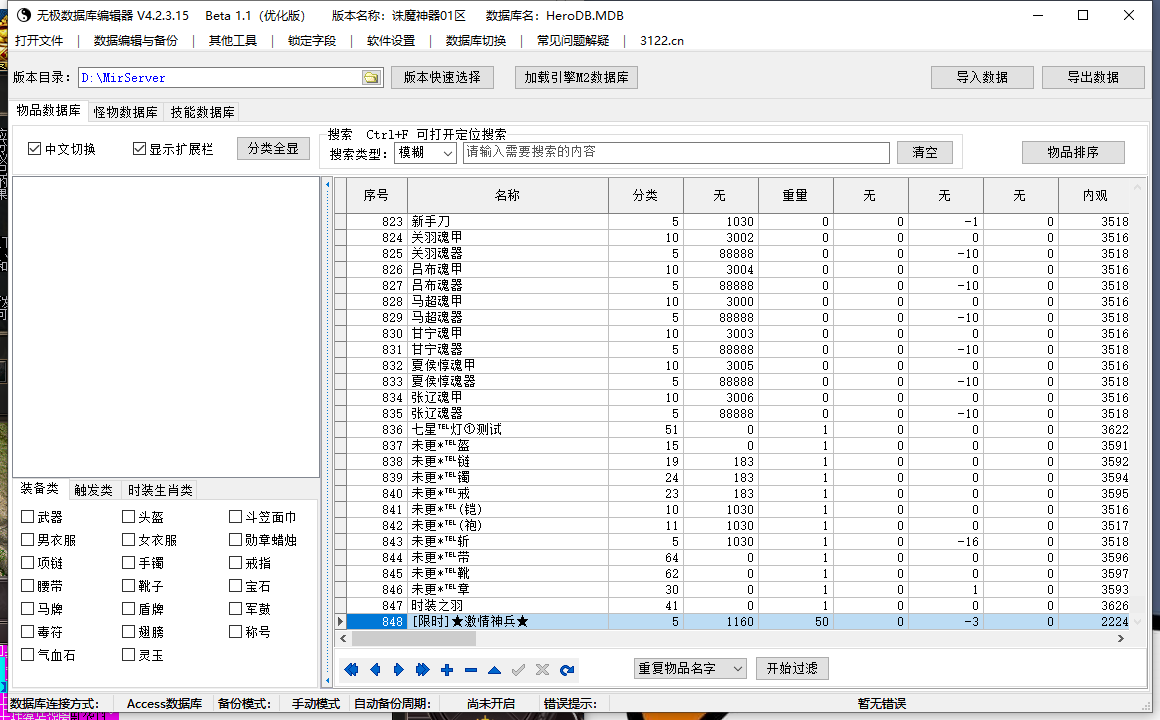Browse folder icon beside version directory
Screen dimensions: 1160x720
pyautogui.click(x=371, y=78)
